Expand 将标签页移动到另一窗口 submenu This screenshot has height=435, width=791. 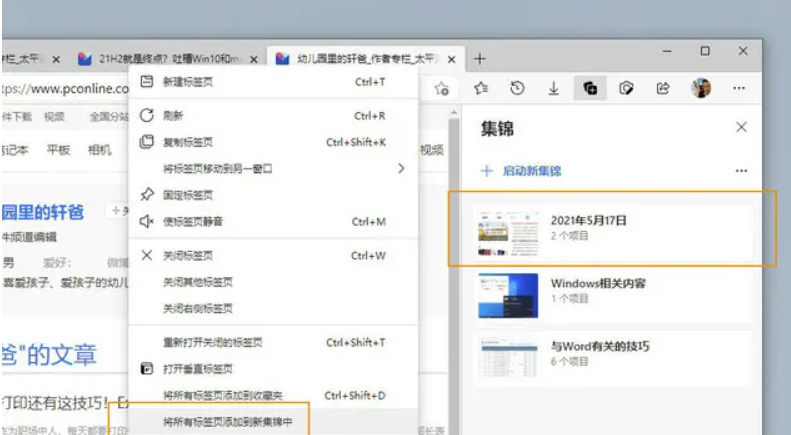273,169
